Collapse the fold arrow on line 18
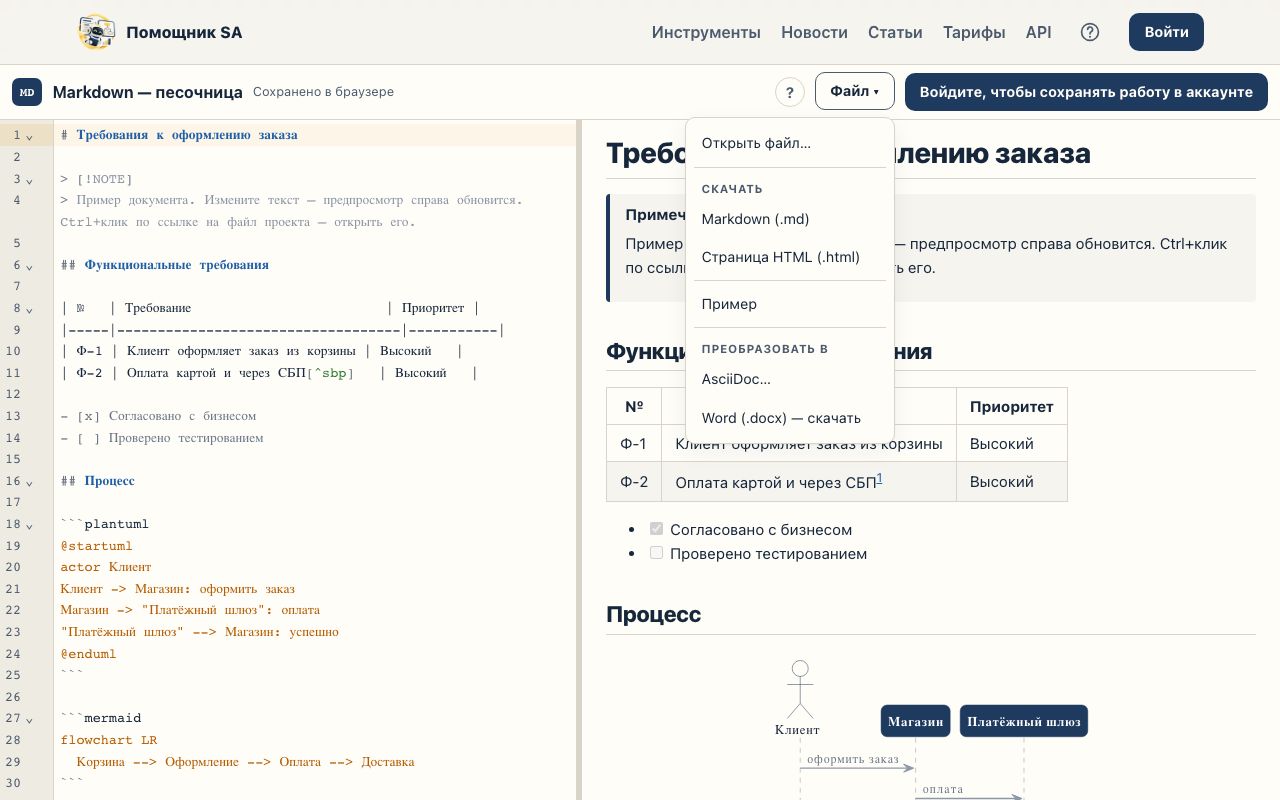Image resolution: width=1280 pixels, height=800 pixels. tap(29, 524)
